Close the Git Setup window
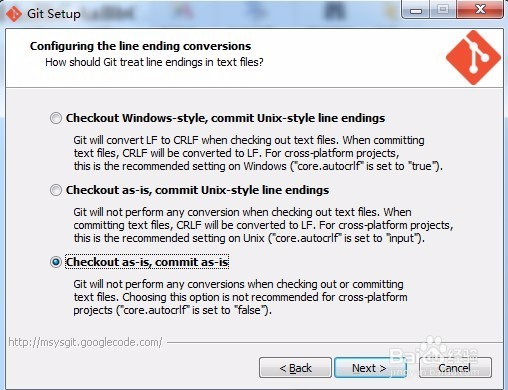Viewport: 508px width, 390px height. tap(480, 10)
